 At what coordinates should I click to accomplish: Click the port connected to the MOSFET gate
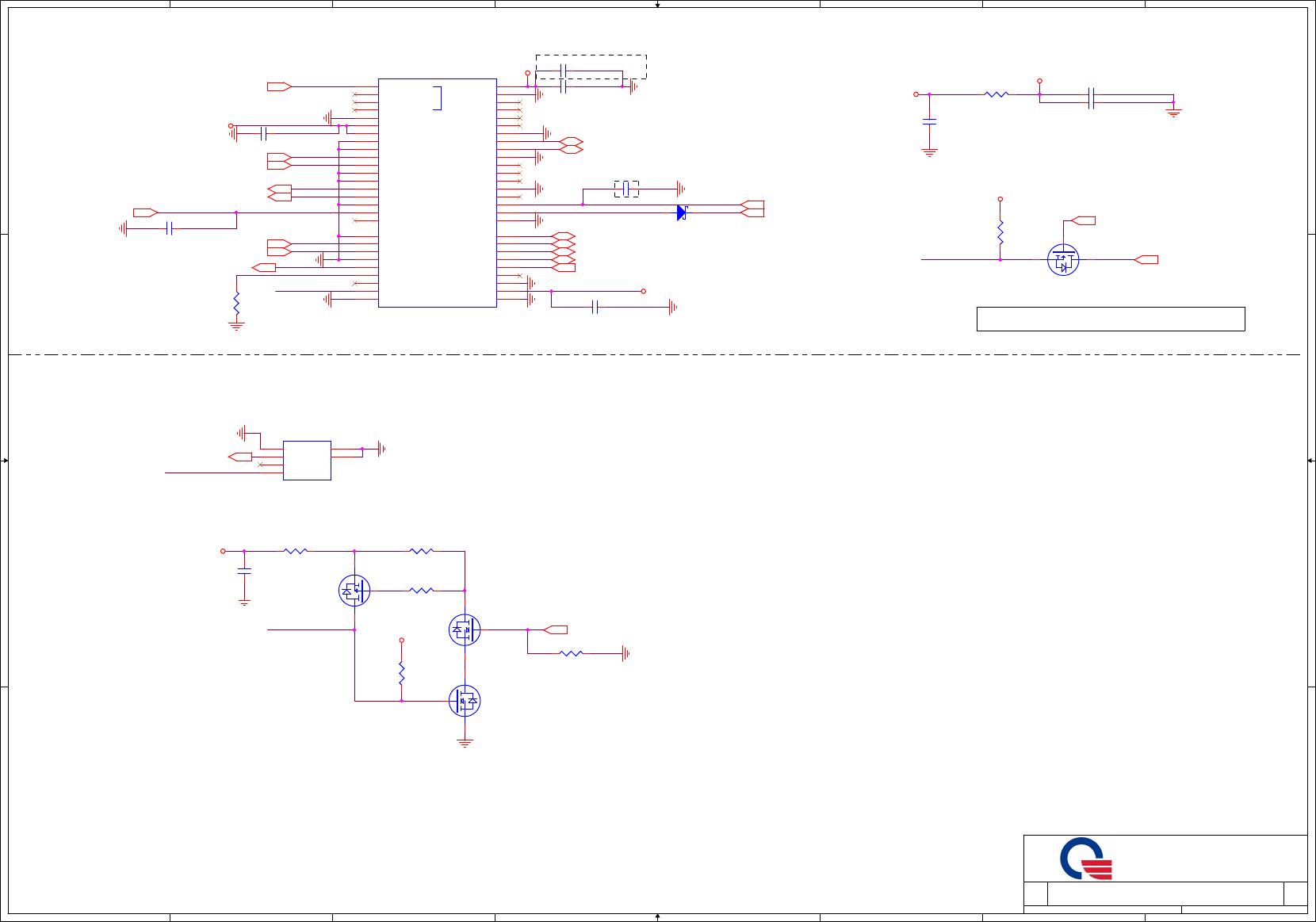coord(1084,220)
